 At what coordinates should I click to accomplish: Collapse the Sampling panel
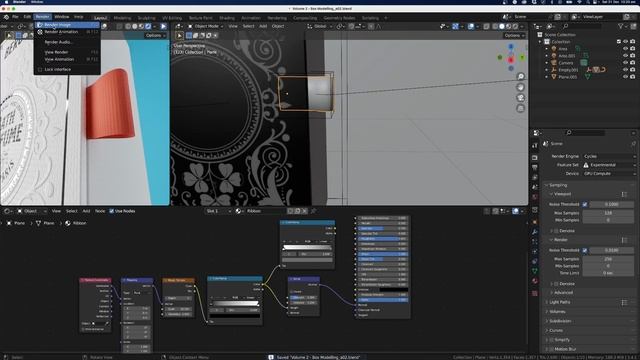(558, 185)
